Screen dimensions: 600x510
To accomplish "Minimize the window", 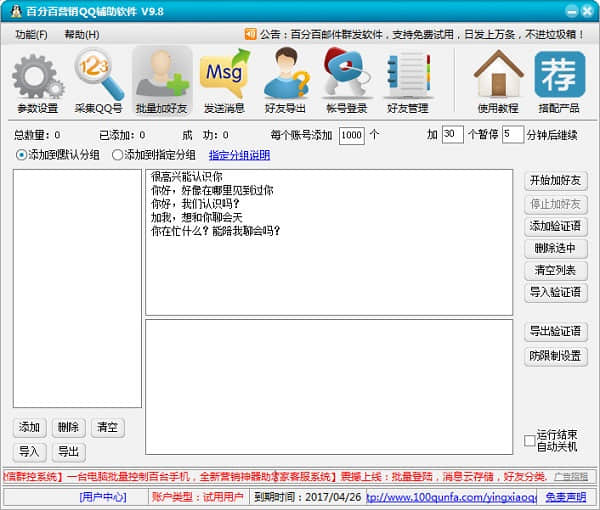I will coord(572,11).
